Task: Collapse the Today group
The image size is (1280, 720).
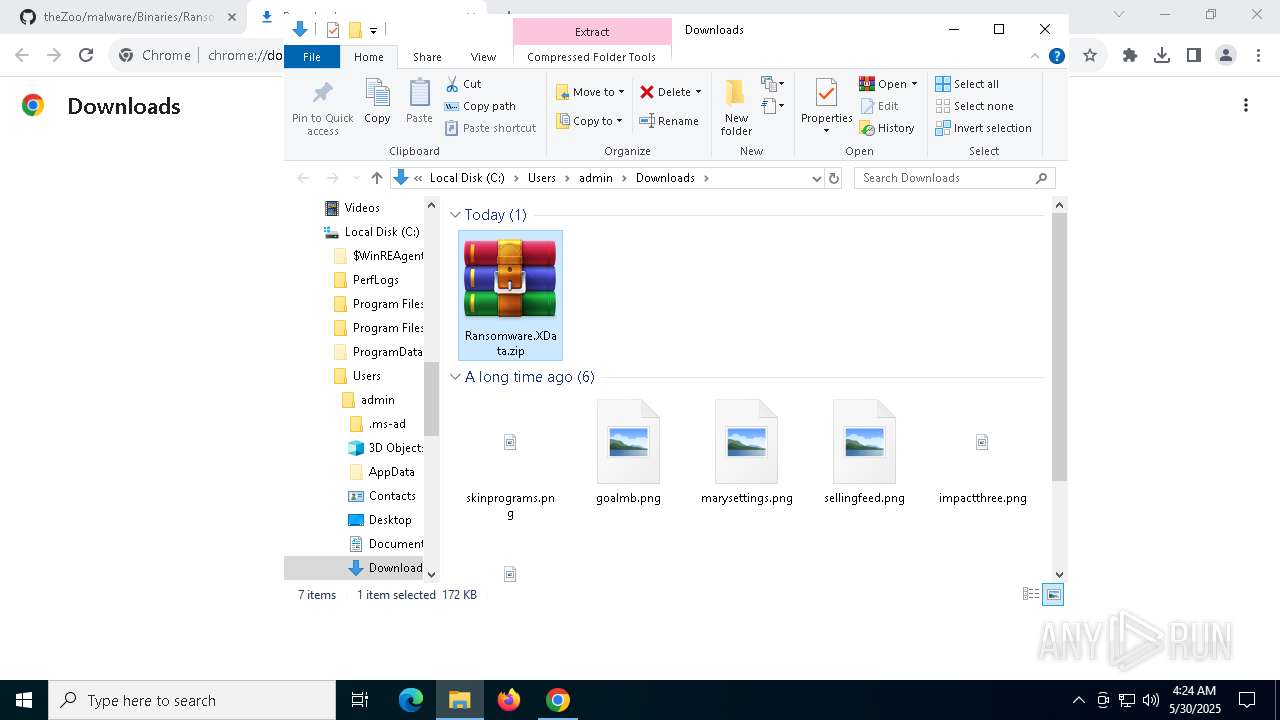Action: click(x=455, y=214)
